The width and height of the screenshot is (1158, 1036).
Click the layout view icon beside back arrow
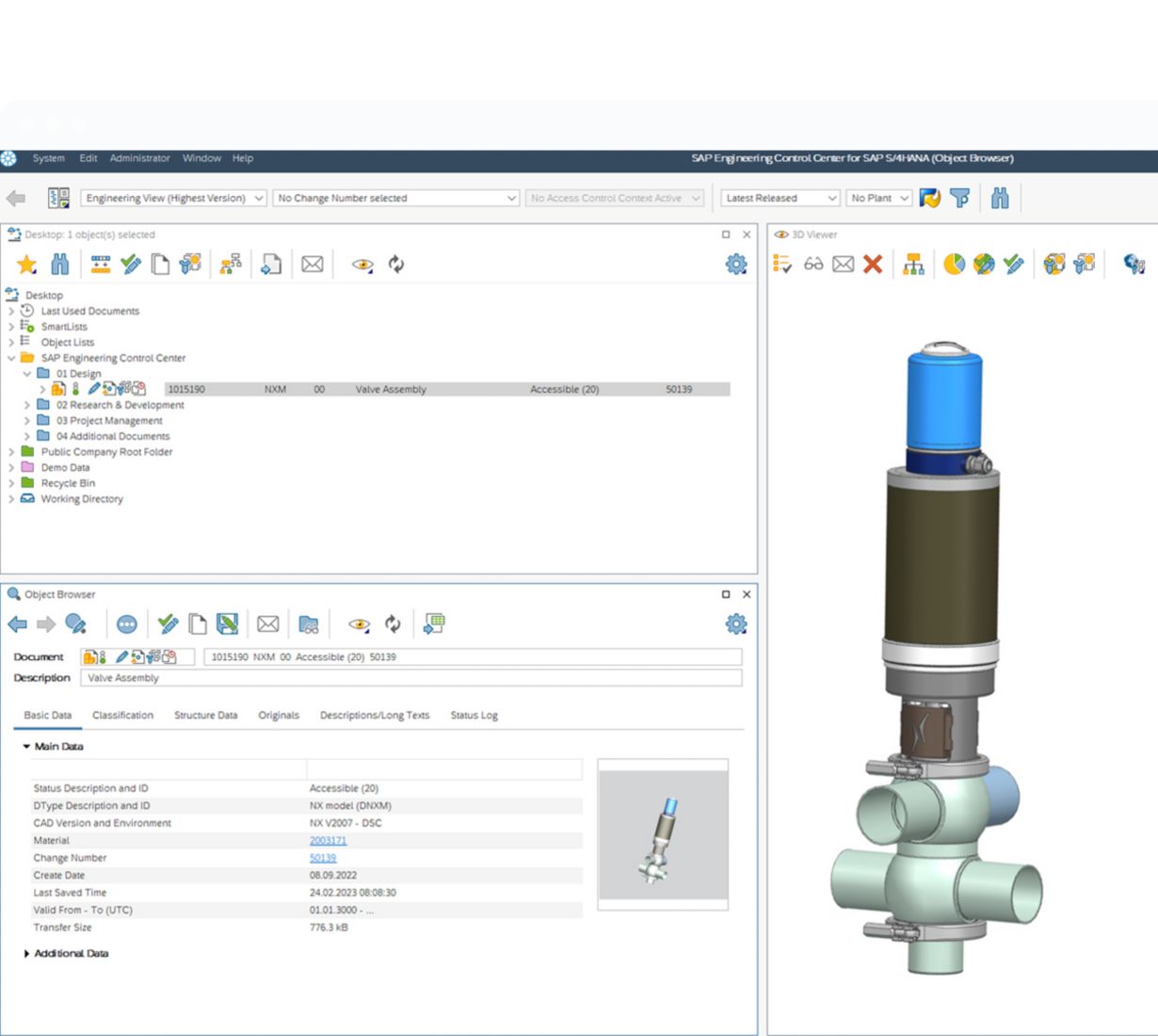coord(59,198)
